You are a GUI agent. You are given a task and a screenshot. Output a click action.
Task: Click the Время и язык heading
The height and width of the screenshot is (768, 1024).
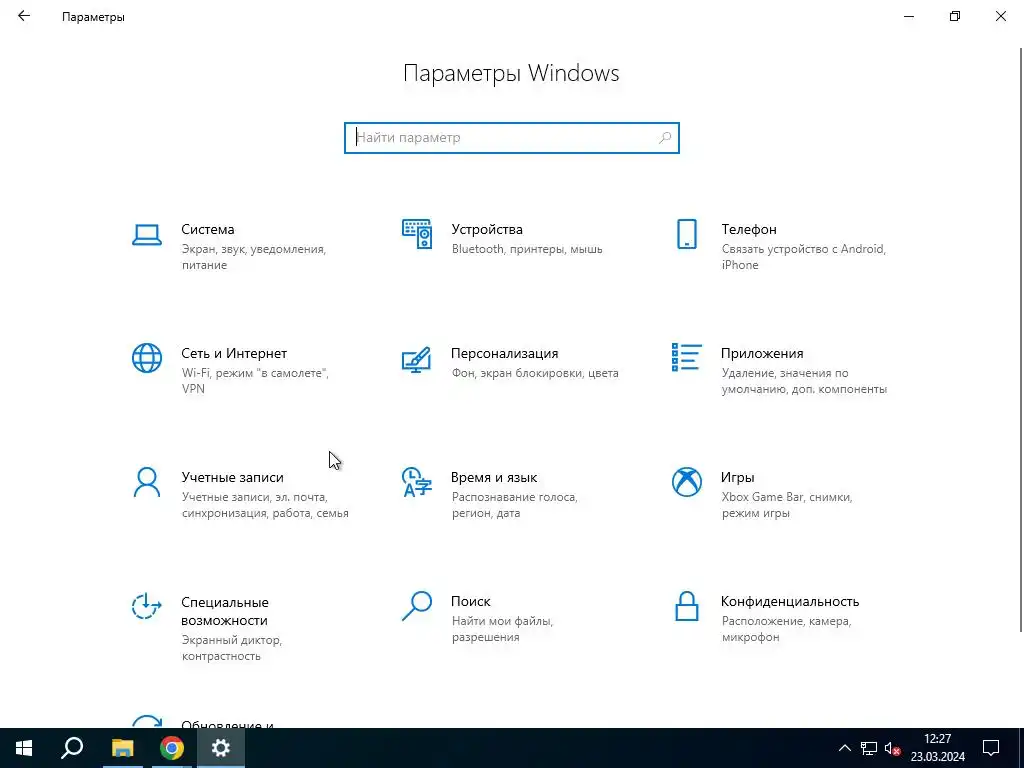pos(494,477)
